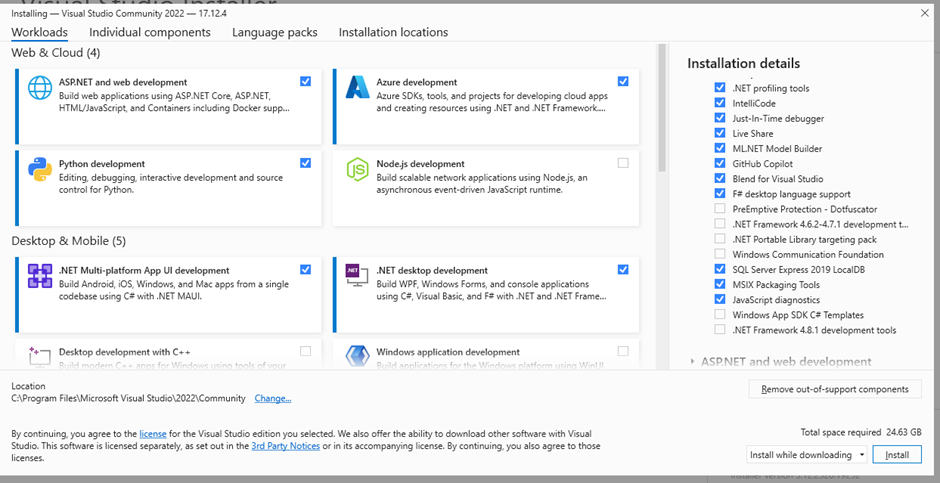940x483 pixels.
Task: Click the Install button
Action: coord(897,455)
